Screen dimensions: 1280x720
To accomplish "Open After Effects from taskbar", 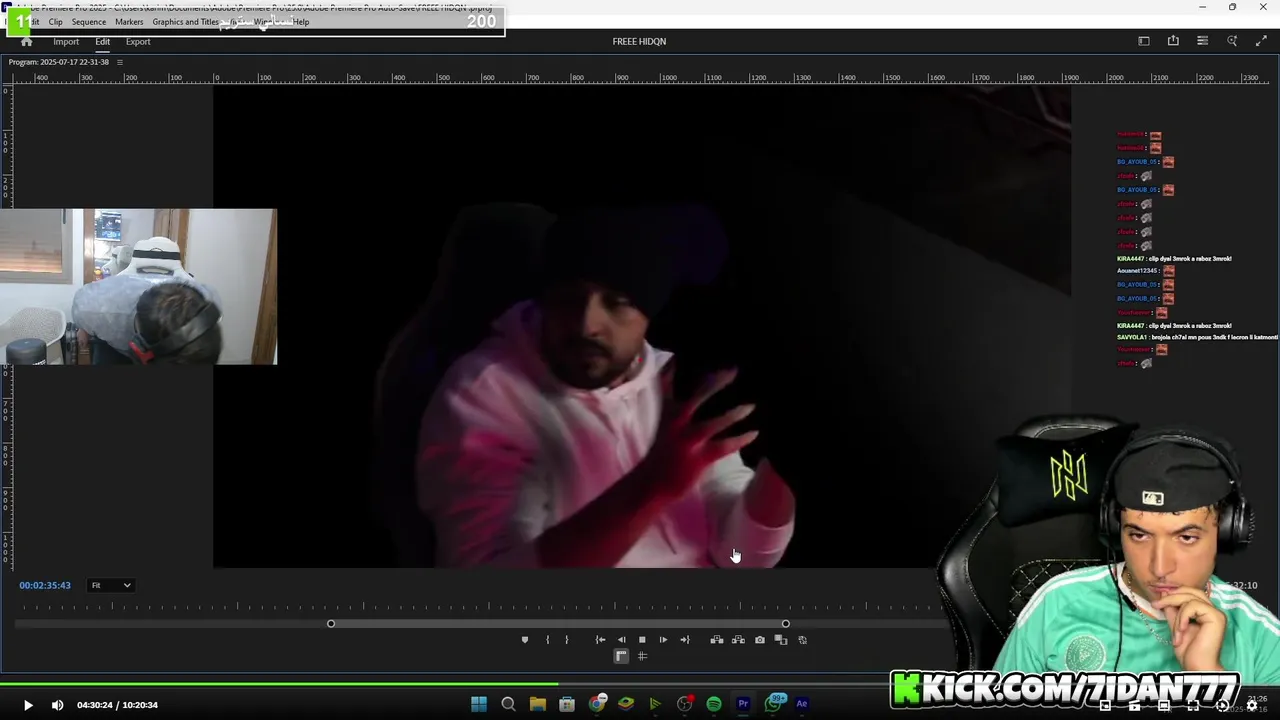I will 802,704.
